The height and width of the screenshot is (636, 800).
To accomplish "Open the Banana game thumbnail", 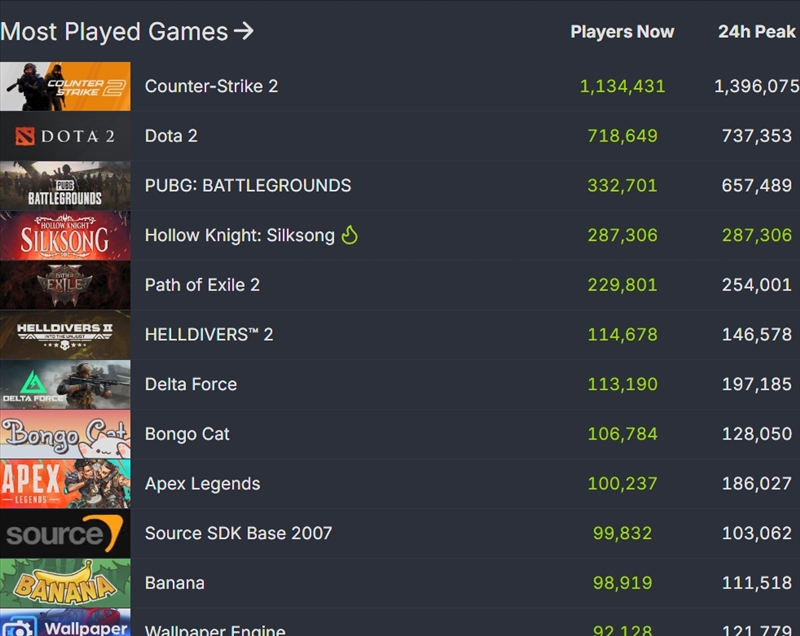I will [x=65, y=583].
